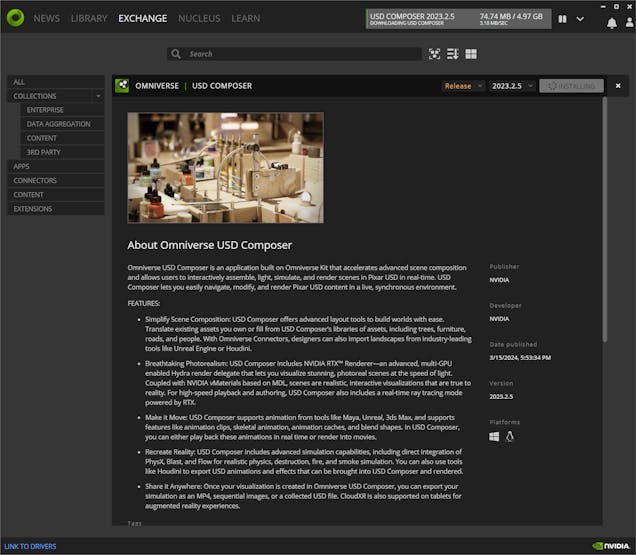Open the Nucleus tab

pos(199,18)
